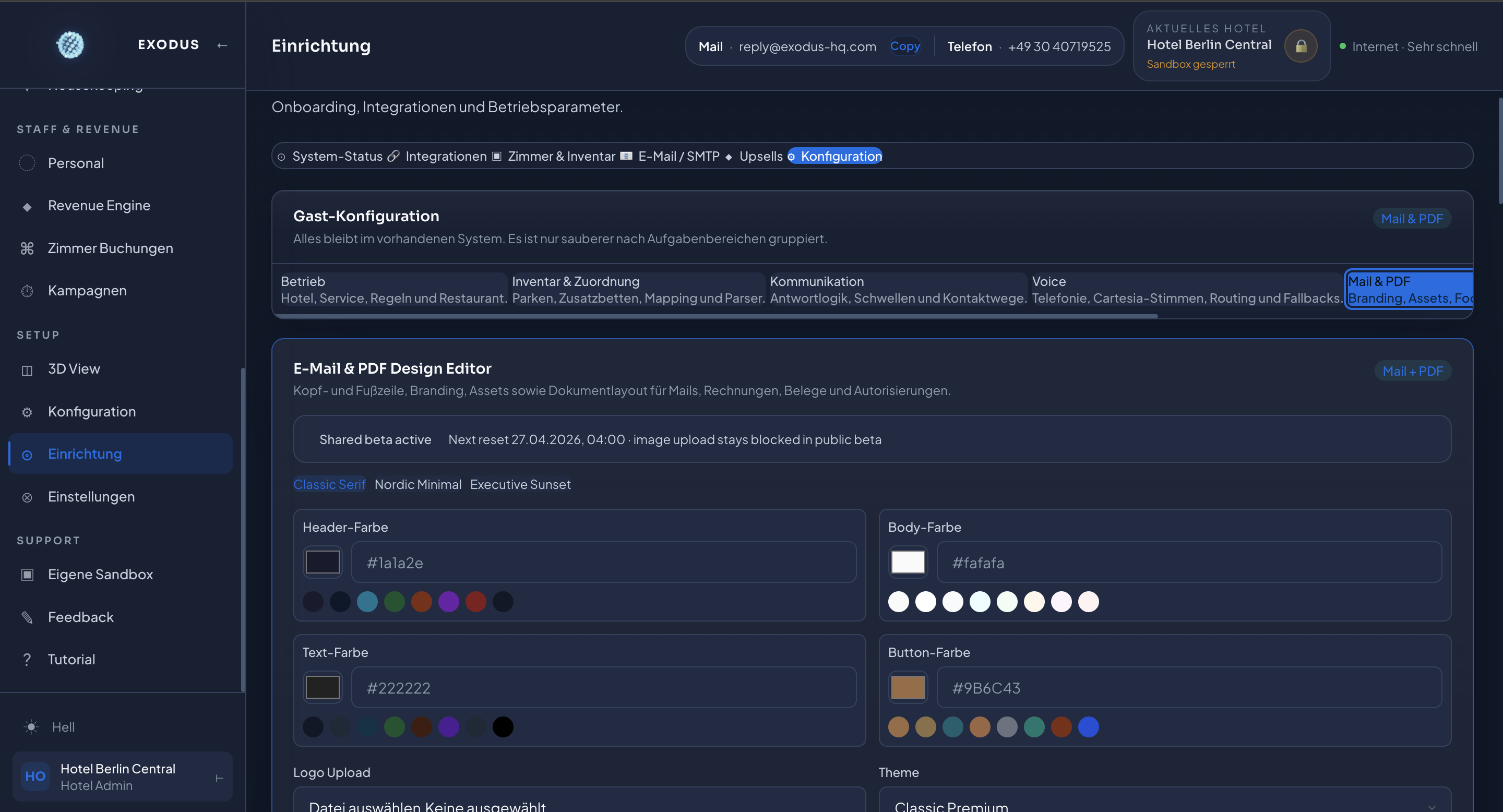Open the Betrieb configuration section

[x=393, y=290]
